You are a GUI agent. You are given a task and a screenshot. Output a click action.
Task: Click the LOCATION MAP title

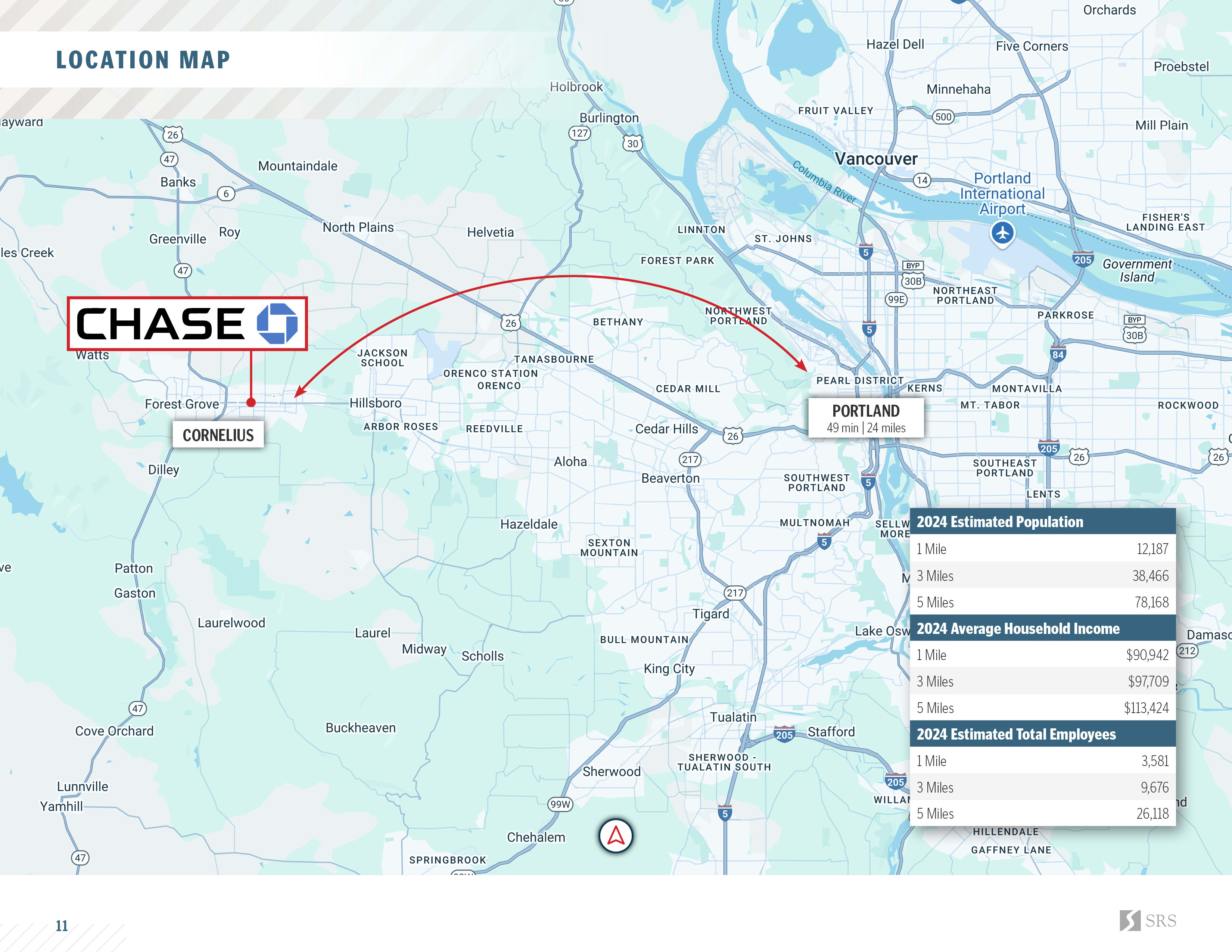(x=143, y=60)
